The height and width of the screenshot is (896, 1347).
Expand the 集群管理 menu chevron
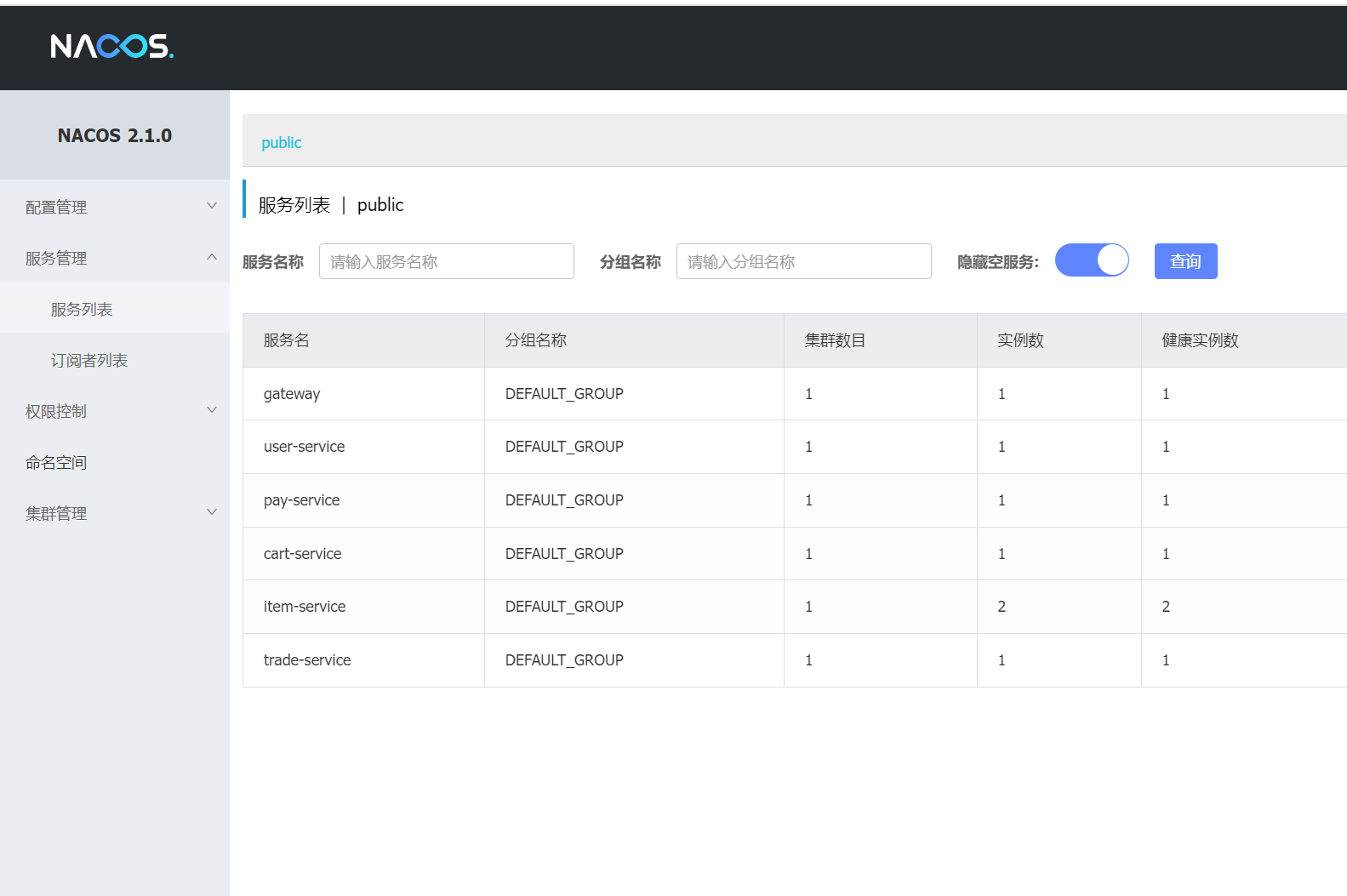[212, 512]
